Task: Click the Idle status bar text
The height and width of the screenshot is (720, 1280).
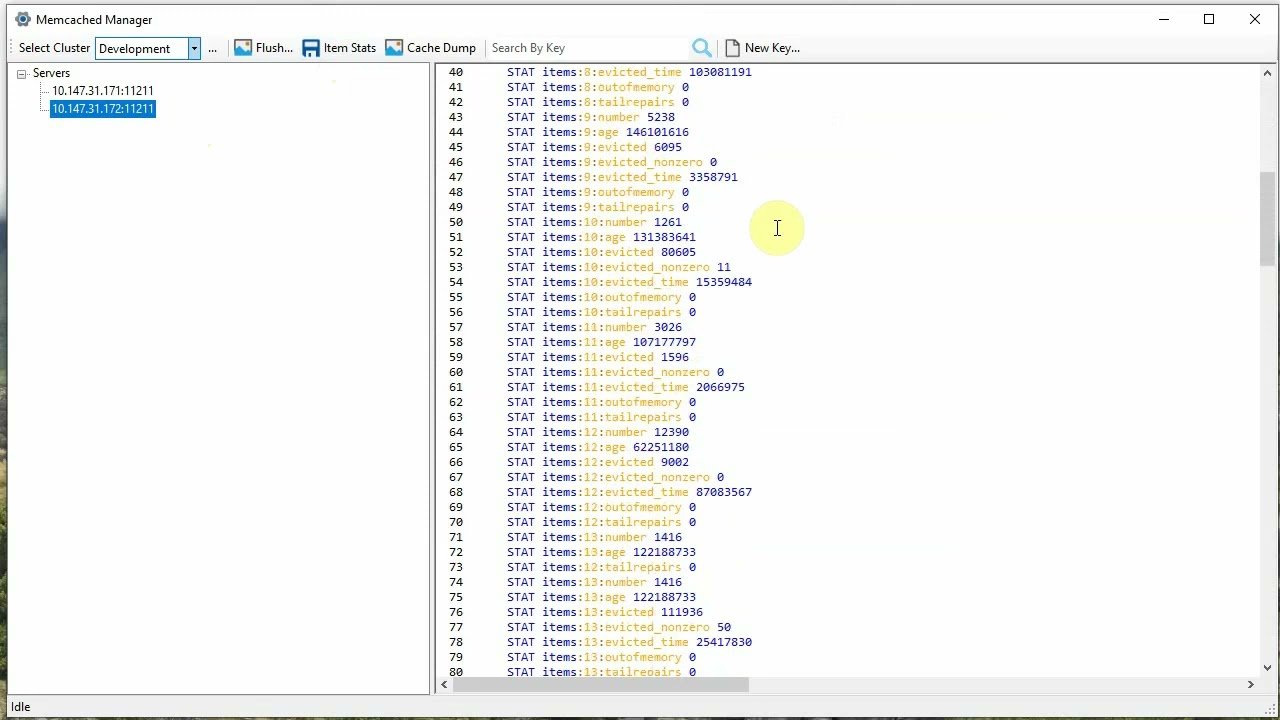Action: (20, 707)
